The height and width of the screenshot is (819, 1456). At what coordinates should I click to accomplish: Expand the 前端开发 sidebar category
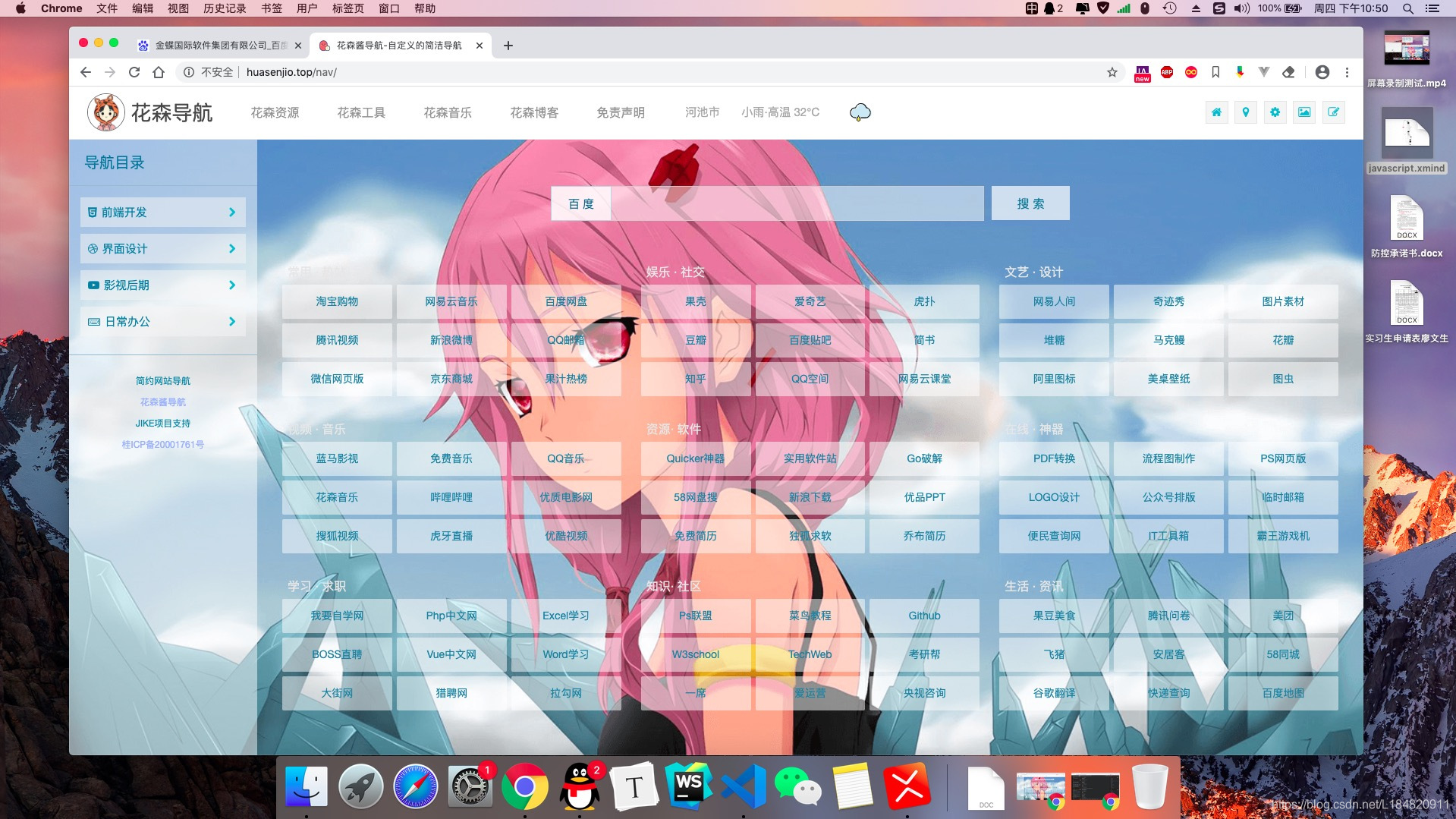click(163, 213)
